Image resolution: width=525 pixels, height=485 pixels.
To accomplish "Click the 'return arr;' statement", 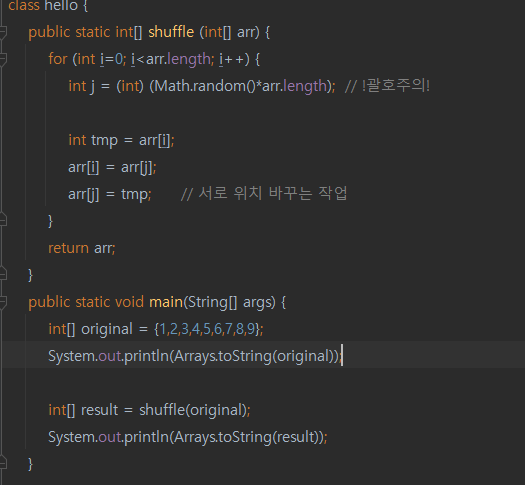I will point(82,248).
